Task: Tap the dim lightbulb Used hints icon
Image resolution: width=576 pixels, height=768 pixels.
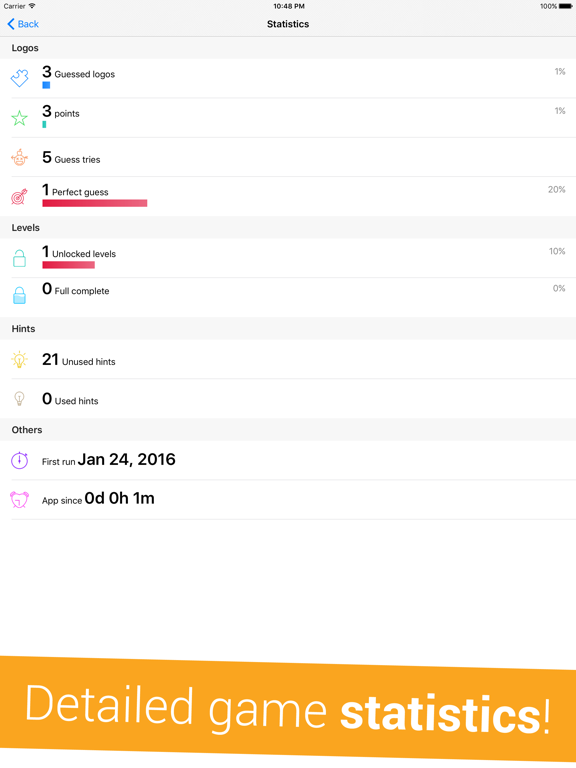Action: [x=19, y=399]
